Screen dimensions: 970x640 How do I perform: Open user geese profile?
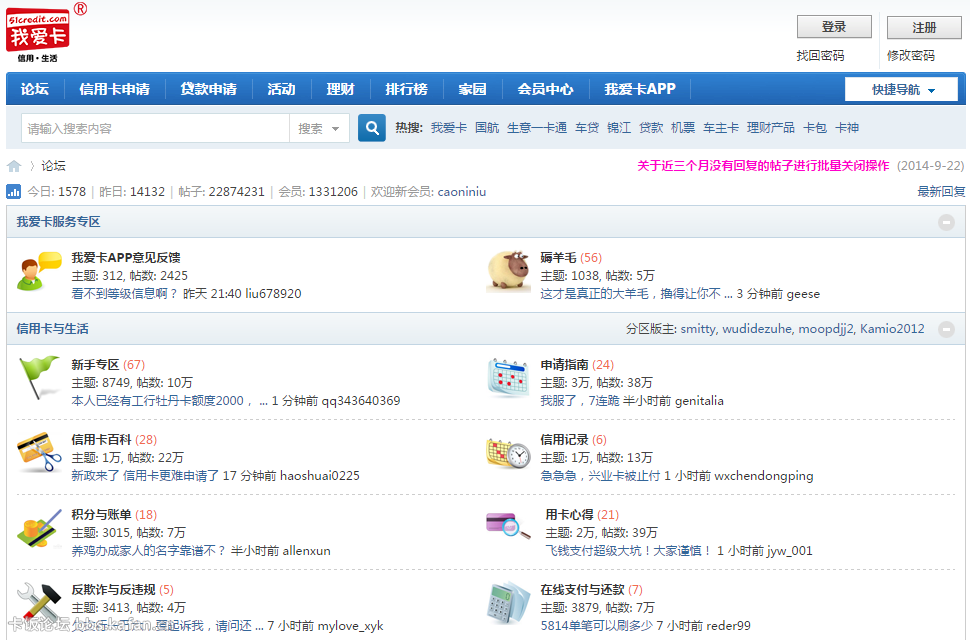(803, 294)
